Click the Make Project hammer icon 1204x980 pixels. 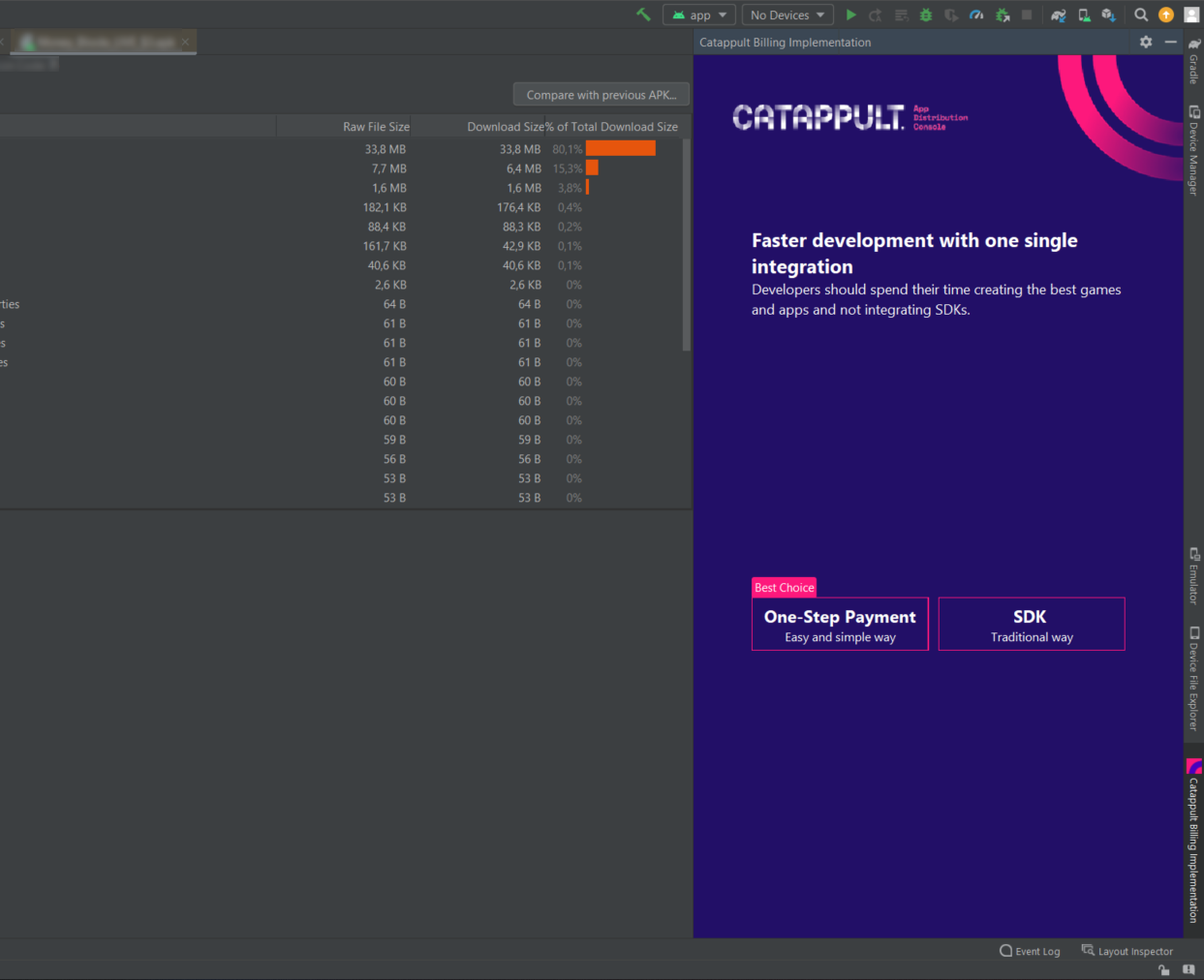tap(643, 15)
